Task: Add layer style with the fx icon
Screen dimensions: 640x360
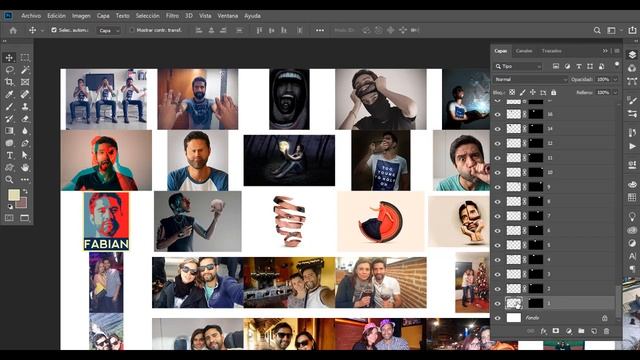Action: (543, 331)
